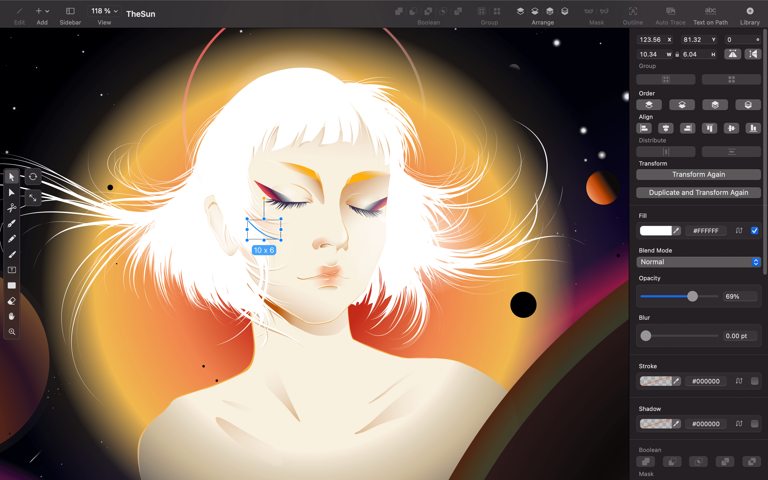The width and height of the screenshot is (768, 480).
Task: Align objects to vertical middle
Action: (731, 128)
